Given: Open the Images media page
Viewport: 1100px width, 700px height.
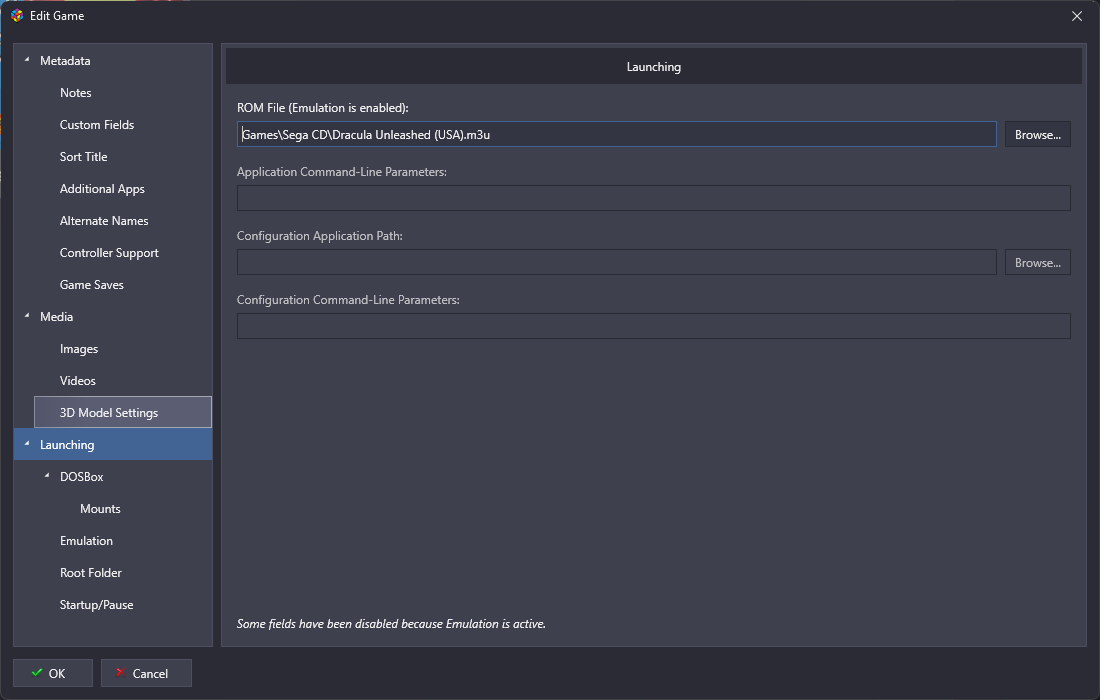Looking at the screenshot, I should tap(79, 349).
